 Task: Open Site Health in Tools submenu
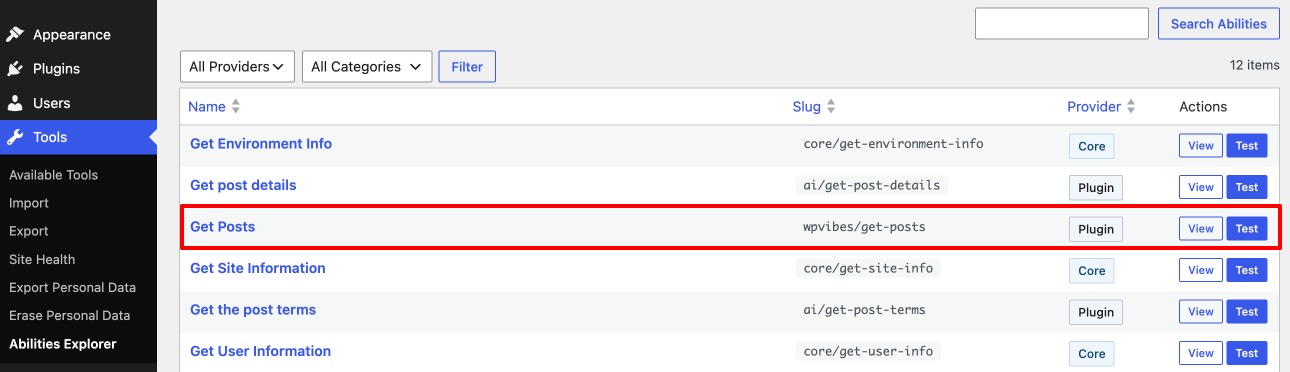(42, 259)
